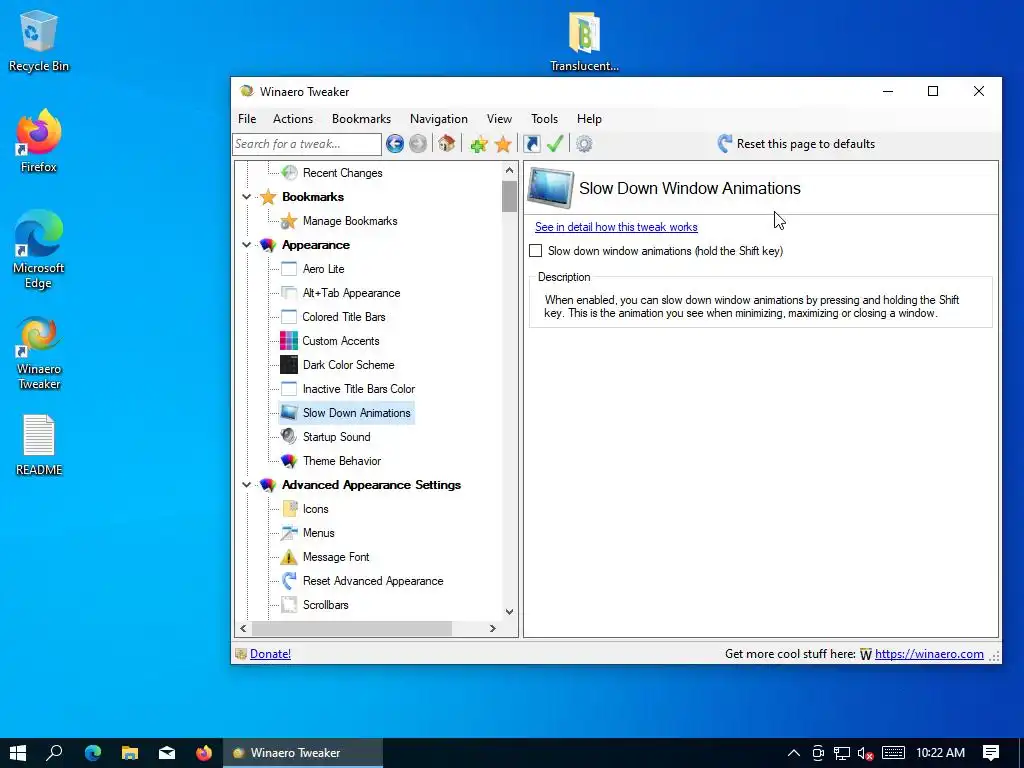Select Menus tree item

(319, 533)
